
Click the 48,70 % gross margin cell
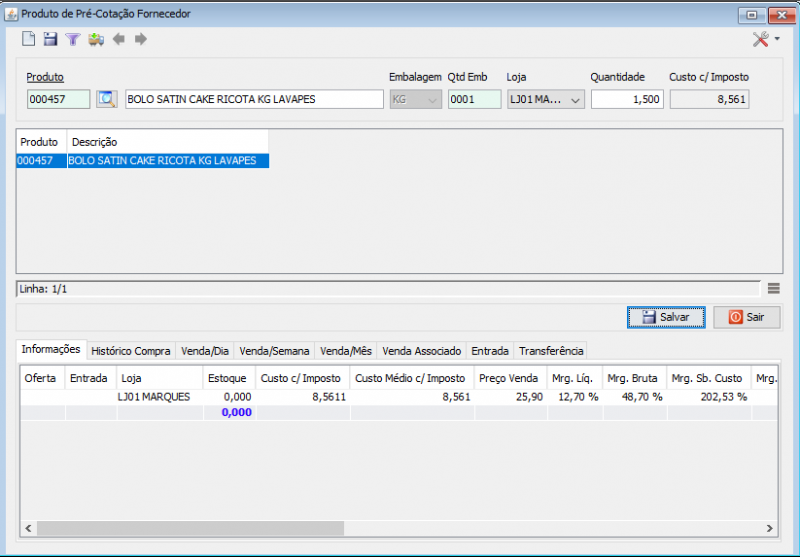point(635,397)
